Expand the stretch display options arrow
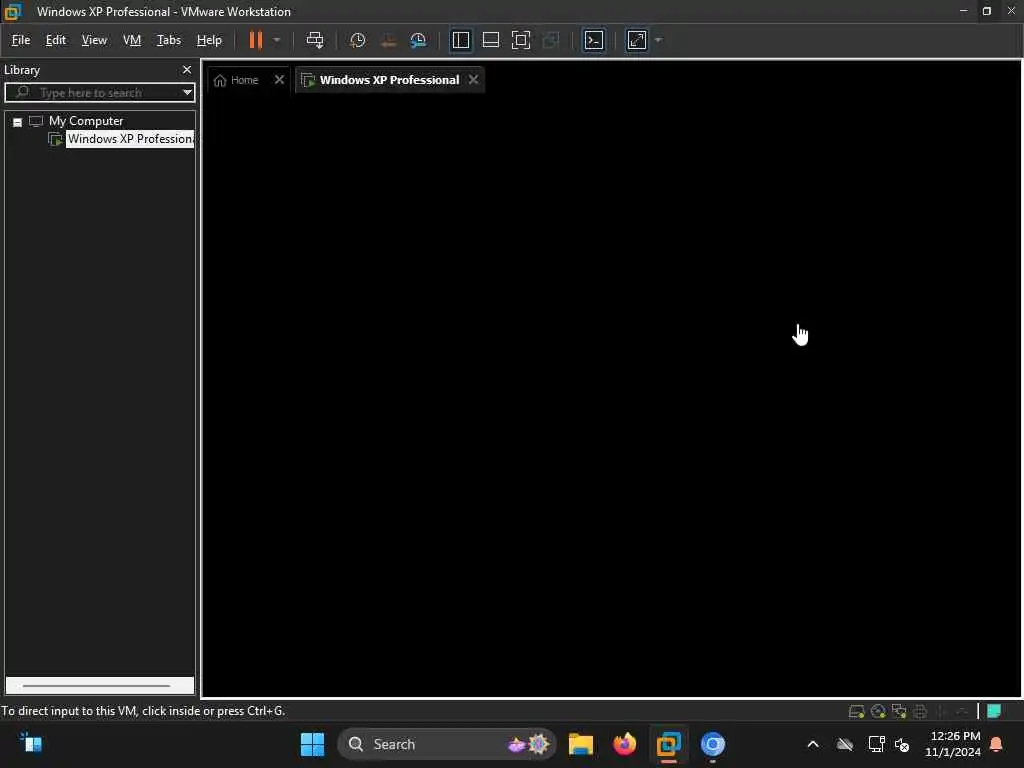Viewport: 1024px width, 768px height. pos(658,40)
